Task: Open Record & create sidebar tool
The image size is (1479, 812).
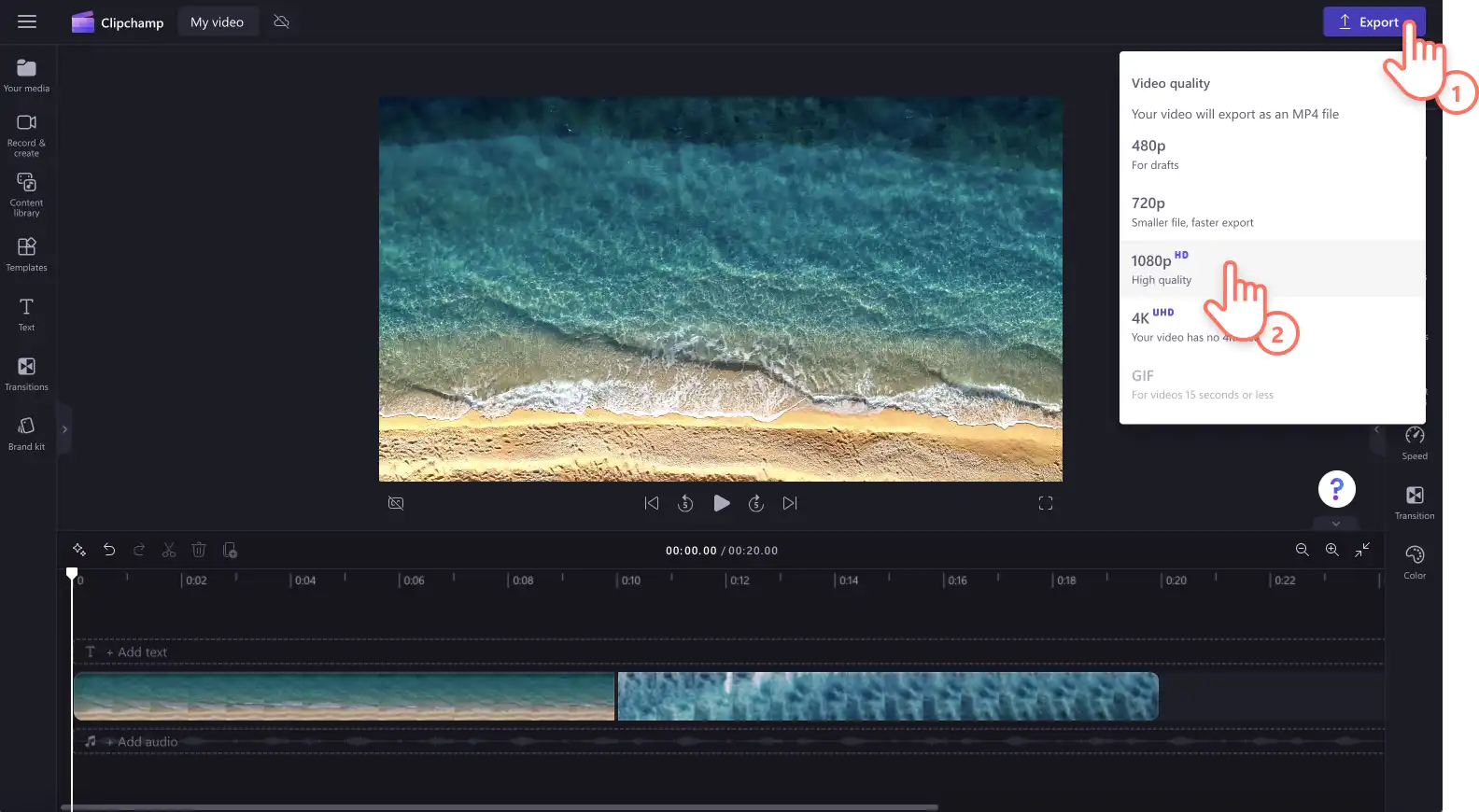Action: point(26,135)
